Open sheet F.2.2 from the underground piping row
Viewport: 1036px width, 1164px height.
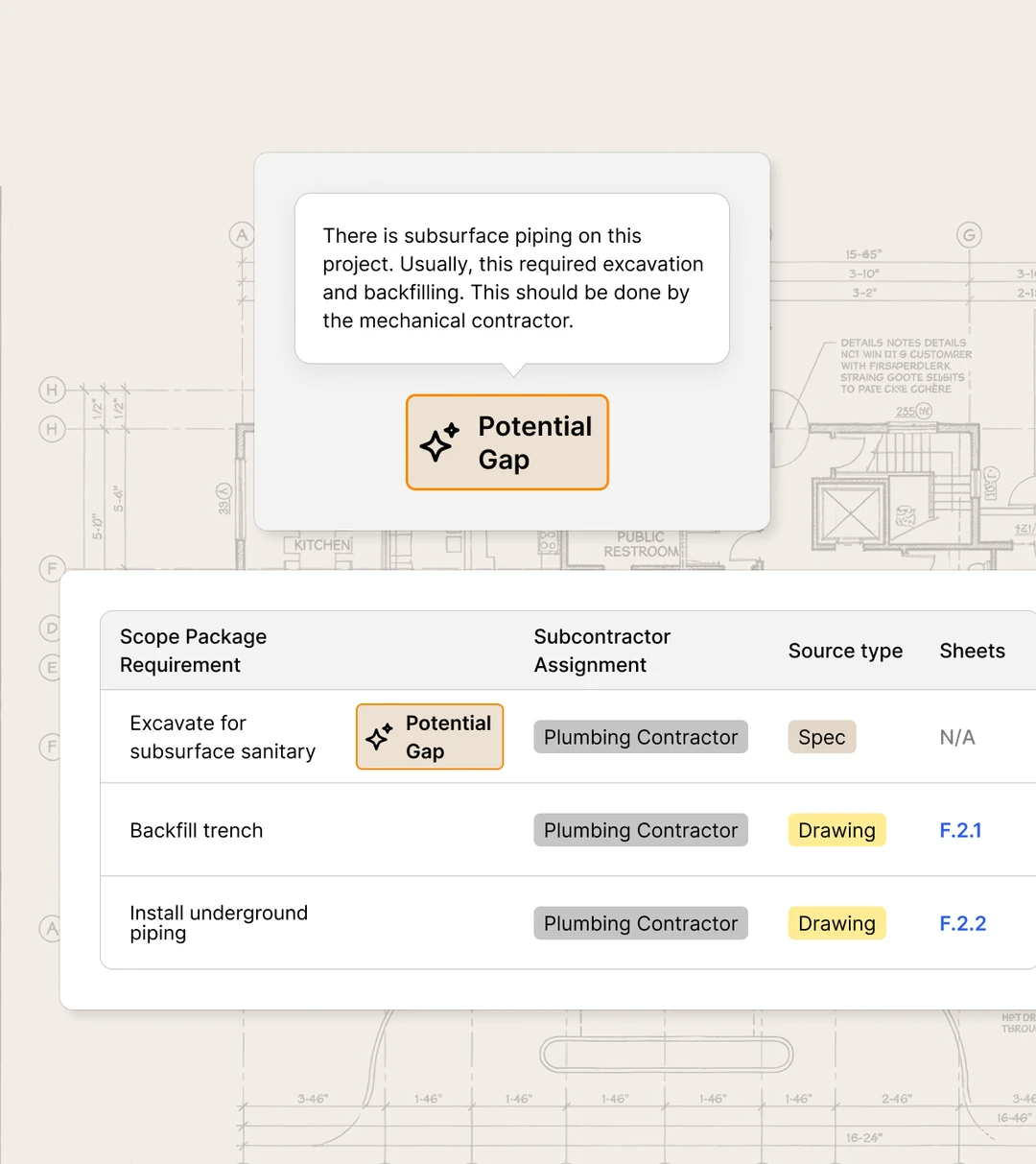(962, 923)
